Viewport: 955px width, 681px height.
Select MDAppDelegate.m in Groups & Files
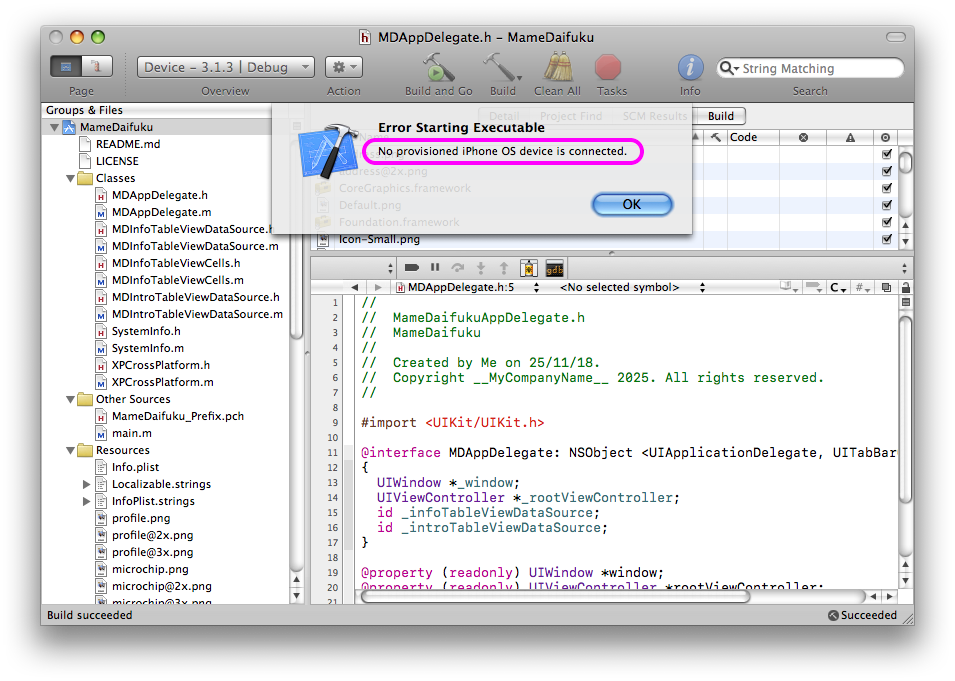pos(161,212)
